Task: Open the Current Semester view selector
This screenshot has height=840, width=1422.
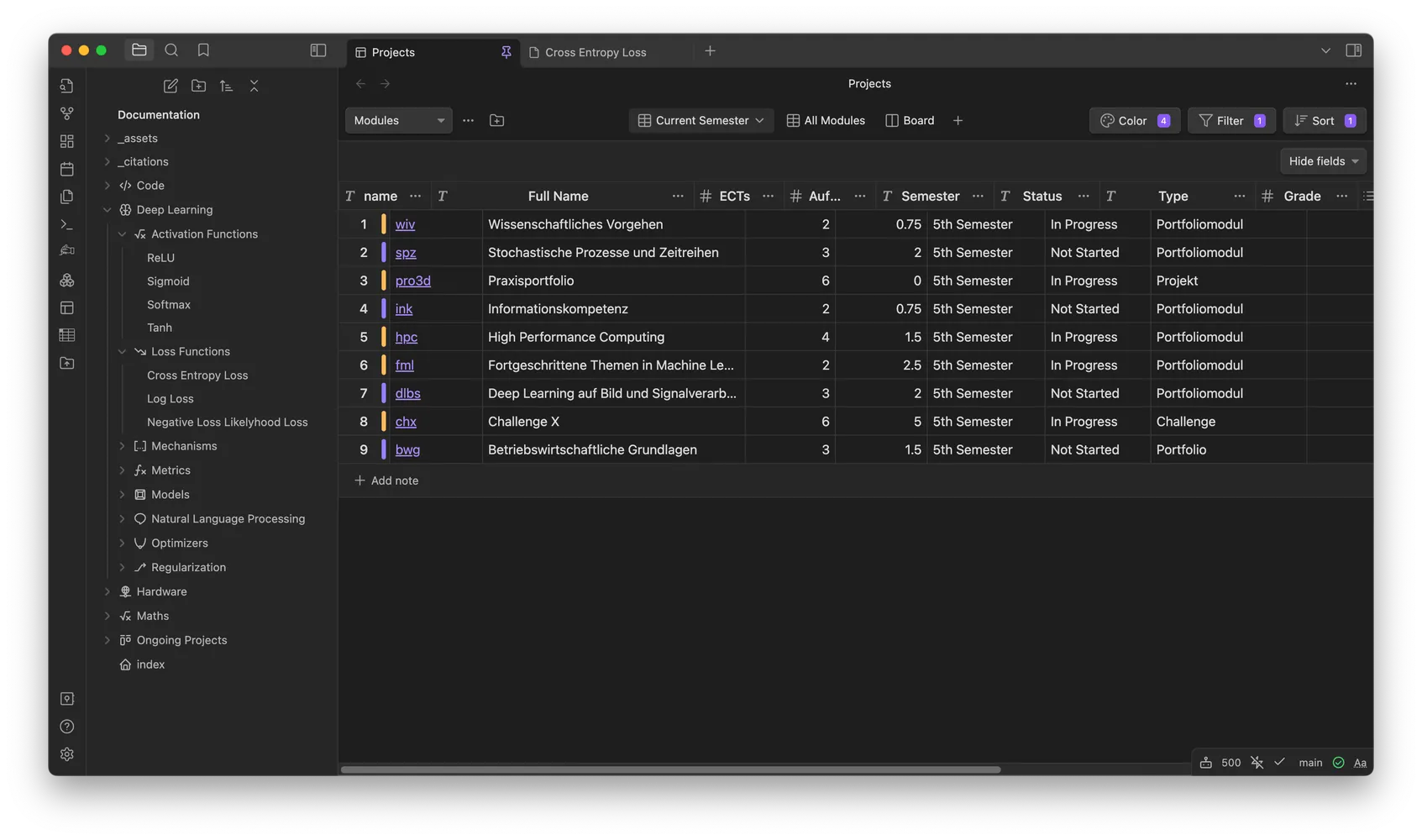Action: (x=701, y=120)
